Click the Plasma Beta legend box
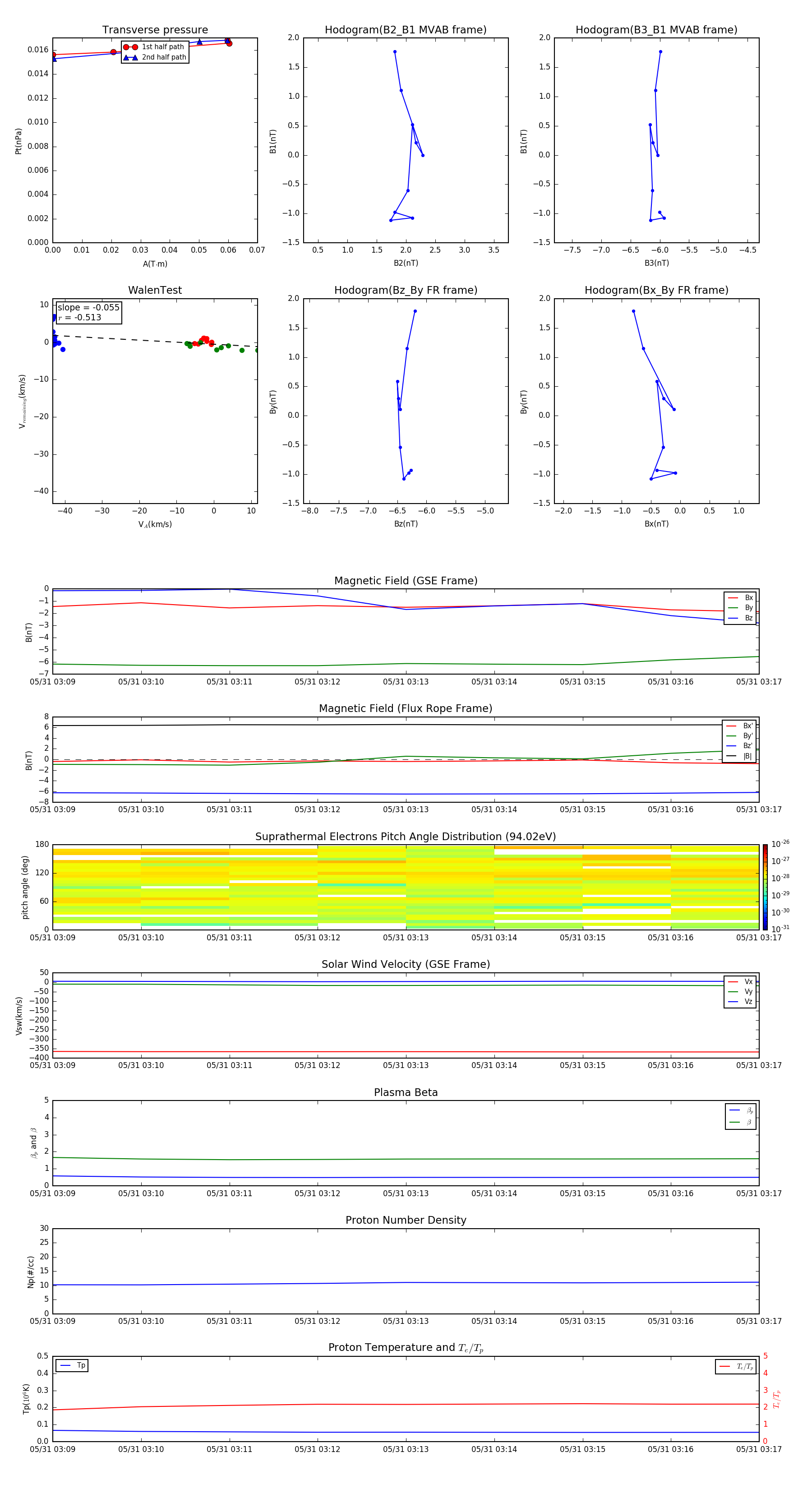Viewport: 812px width, 1489px height. tap(740, 1116)
